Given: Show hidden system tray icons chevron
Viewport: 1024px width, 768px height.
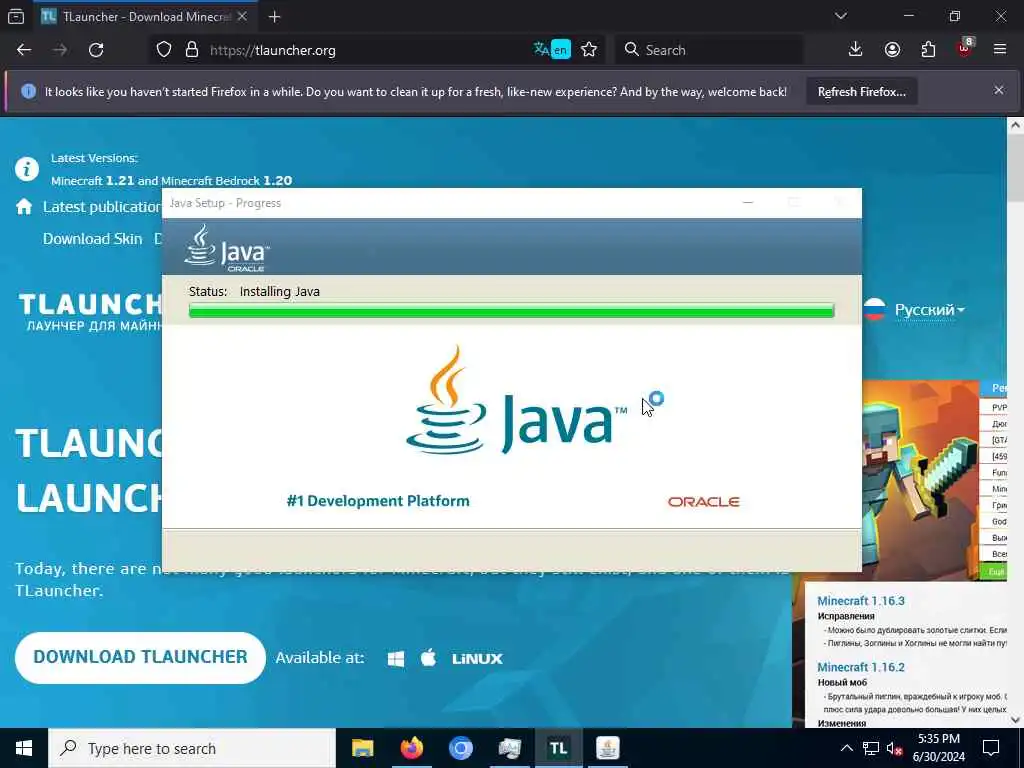Looking at the screenshot, I should pyautogui.click(x=846, y=748).
